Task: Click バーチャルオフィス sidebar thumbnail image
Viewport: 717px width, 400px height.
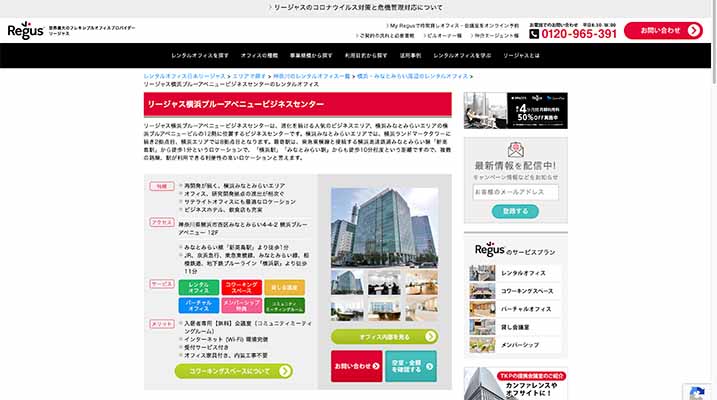Action: (482, 309)
